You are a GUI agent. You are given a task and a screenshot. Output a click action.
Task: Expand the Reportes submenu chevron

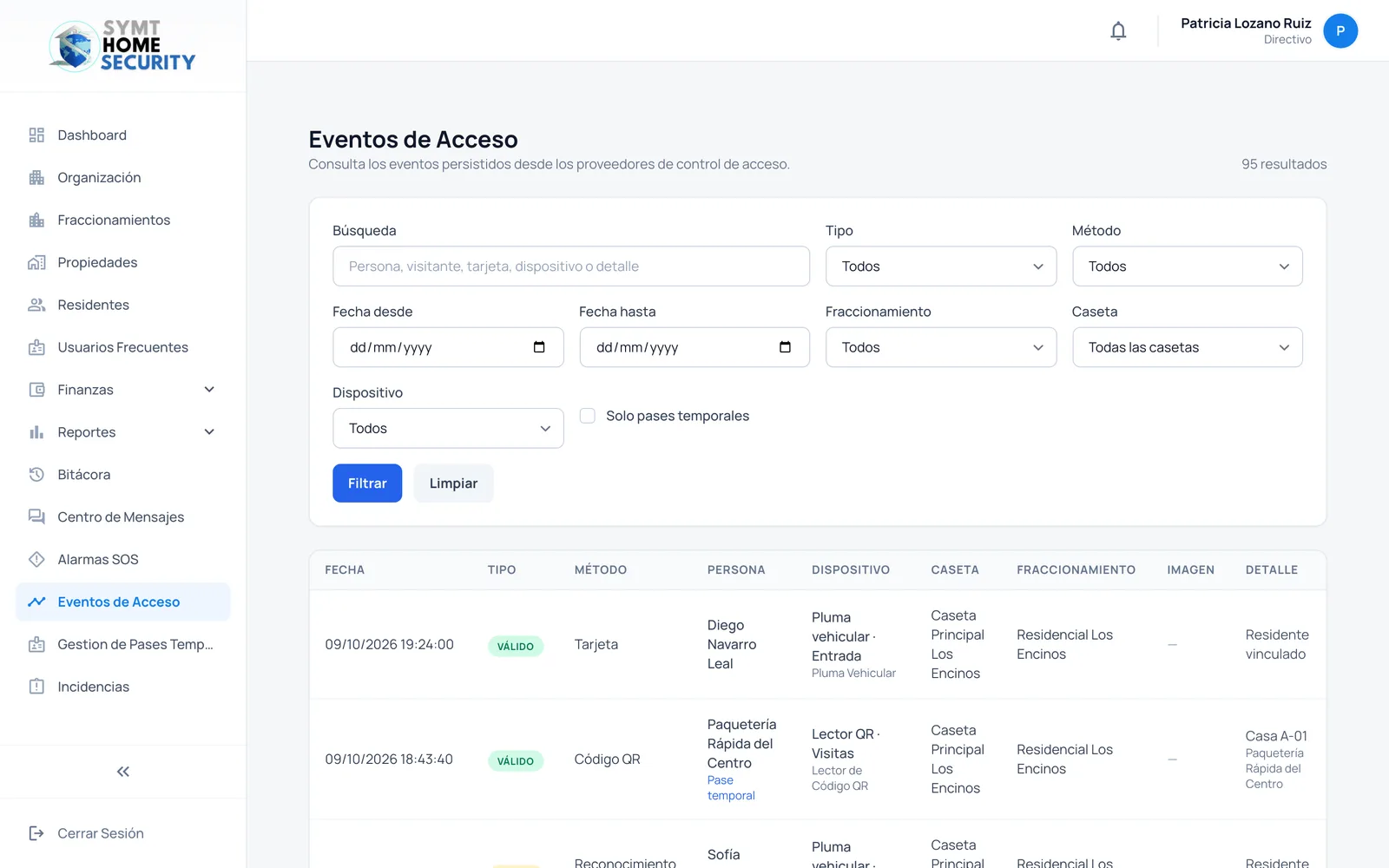(x=209, y=432)
